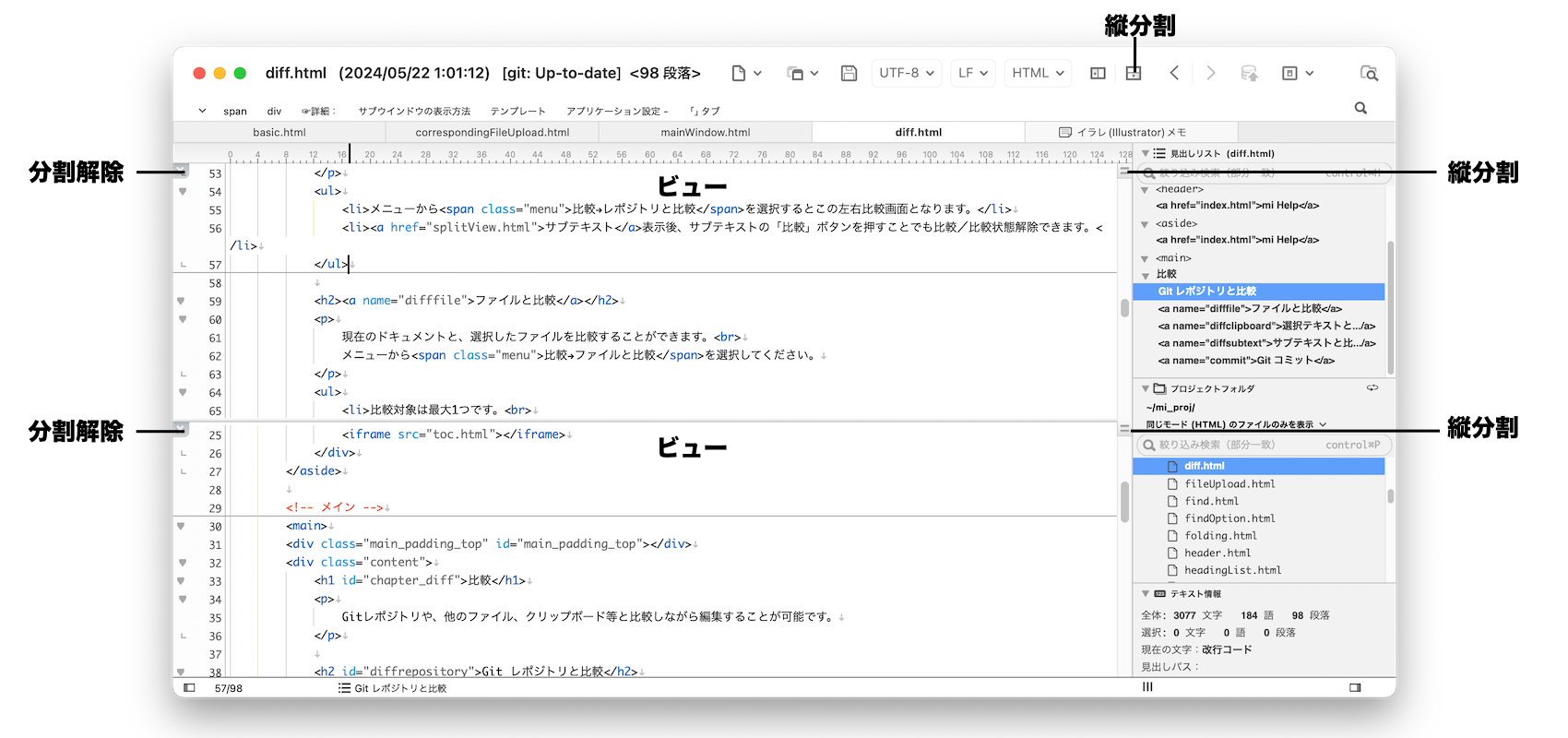Screen dimensions: 1568x738
Task: Open the LF line ending dropdown
Action: click(972, 73)
